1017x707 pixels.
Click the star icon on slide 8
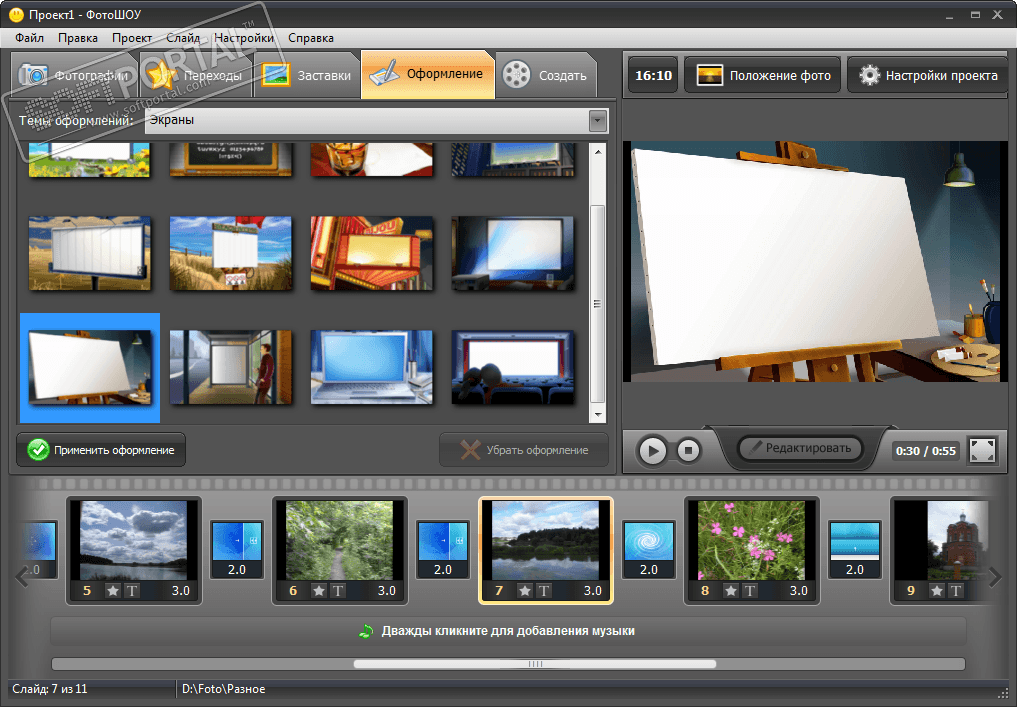pos(731,590)
